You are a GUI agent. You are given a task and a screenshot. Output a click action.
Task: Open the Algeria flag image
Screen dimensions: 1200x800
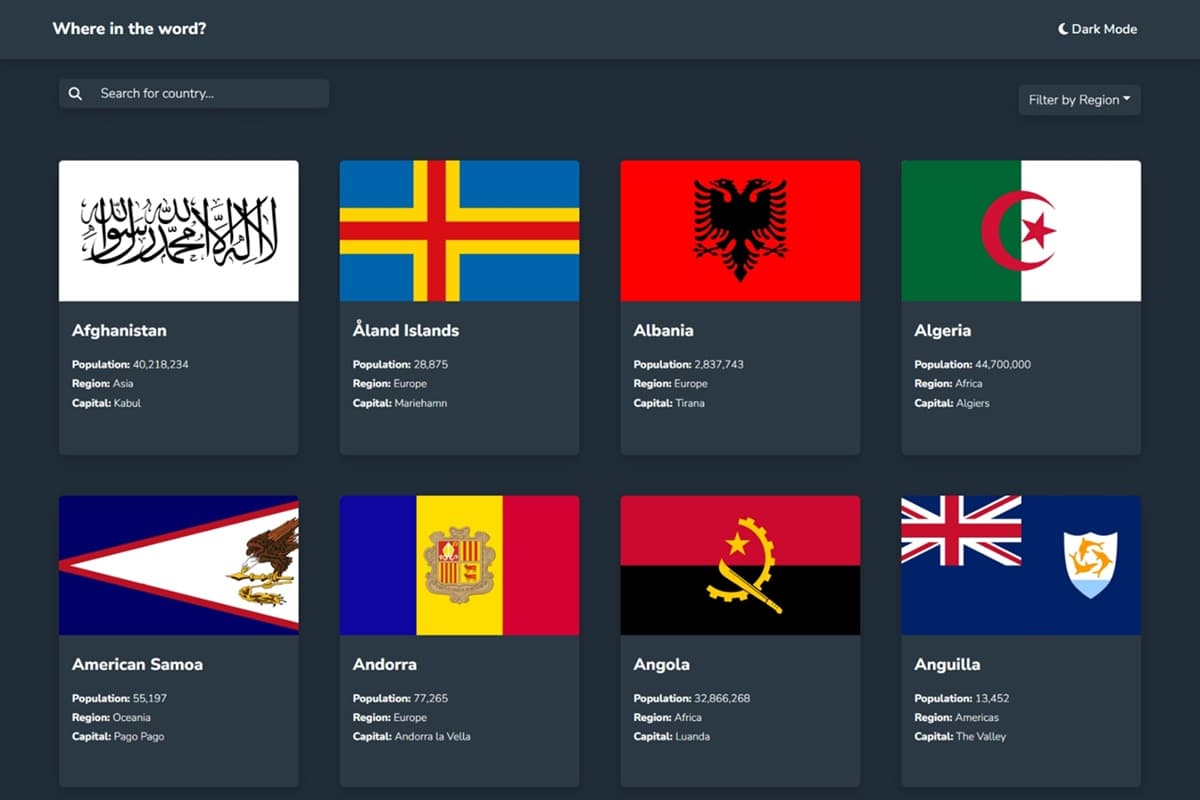pyautogui.click(x=1021, y=231)
